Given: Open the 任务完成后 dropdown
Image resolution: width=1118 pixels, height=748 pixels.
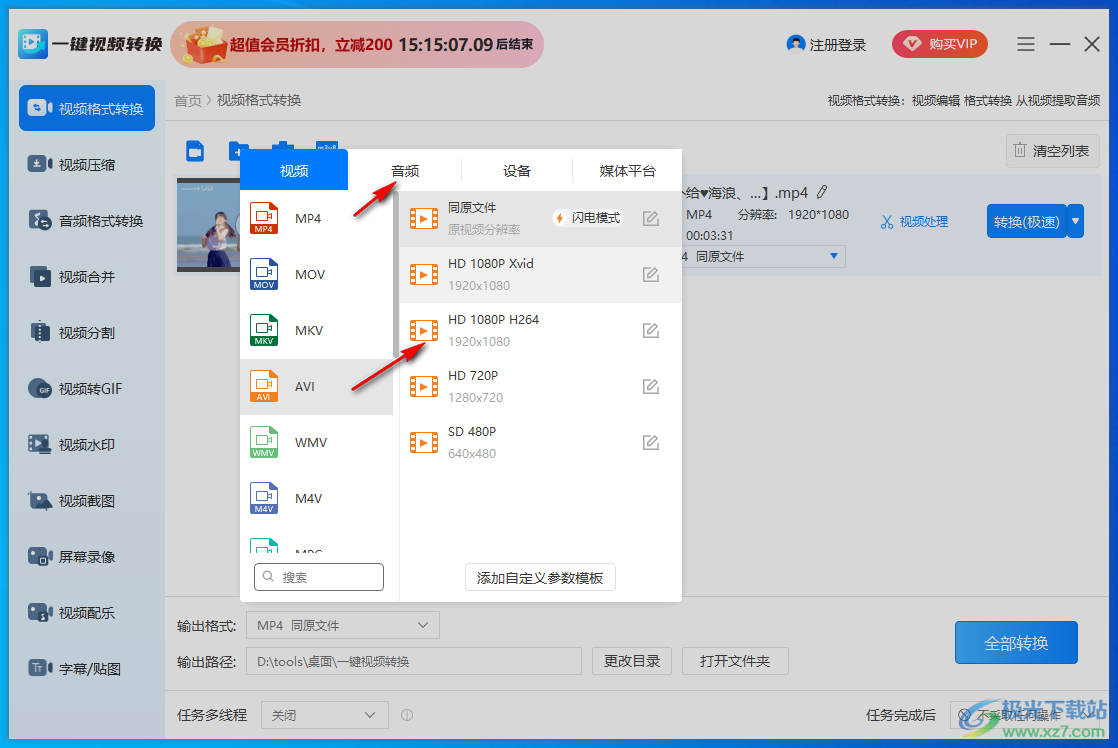Looking at the screenshot, I should pos(1025,715).
